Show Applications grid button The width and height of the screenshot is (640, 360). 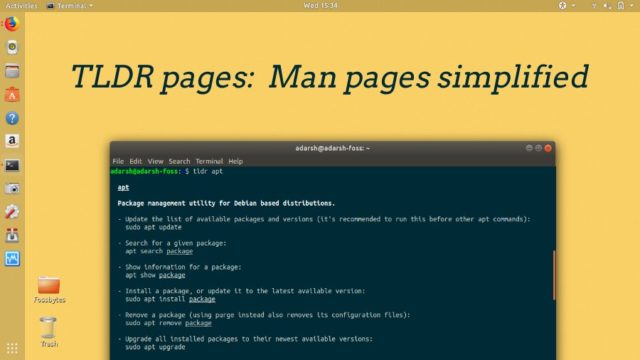coord(12,348)
